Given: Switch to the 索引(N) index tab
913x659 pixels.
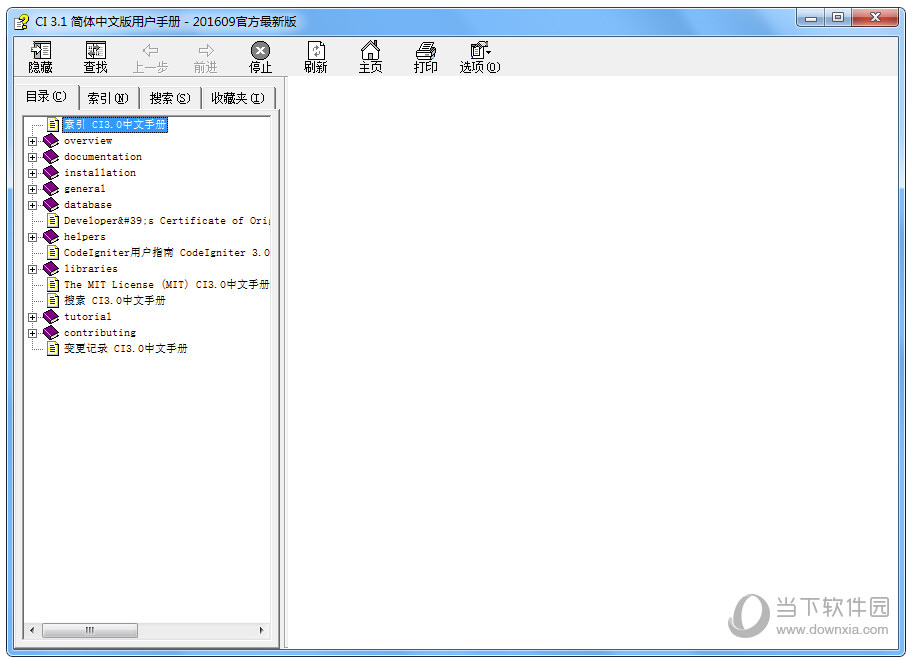Looking at the screenshot, I should pyautogui.click(x=108, y=98).
